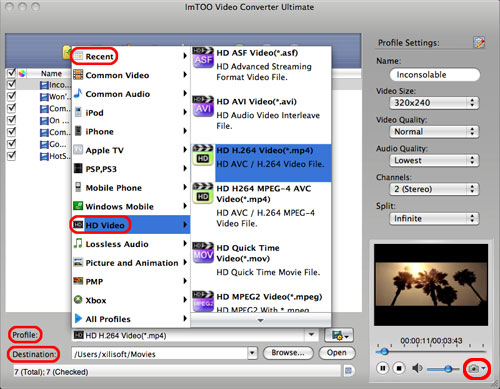Click the Common Video film icon
The width and height of the screenshot is (500, 389).
coord(78,75)
